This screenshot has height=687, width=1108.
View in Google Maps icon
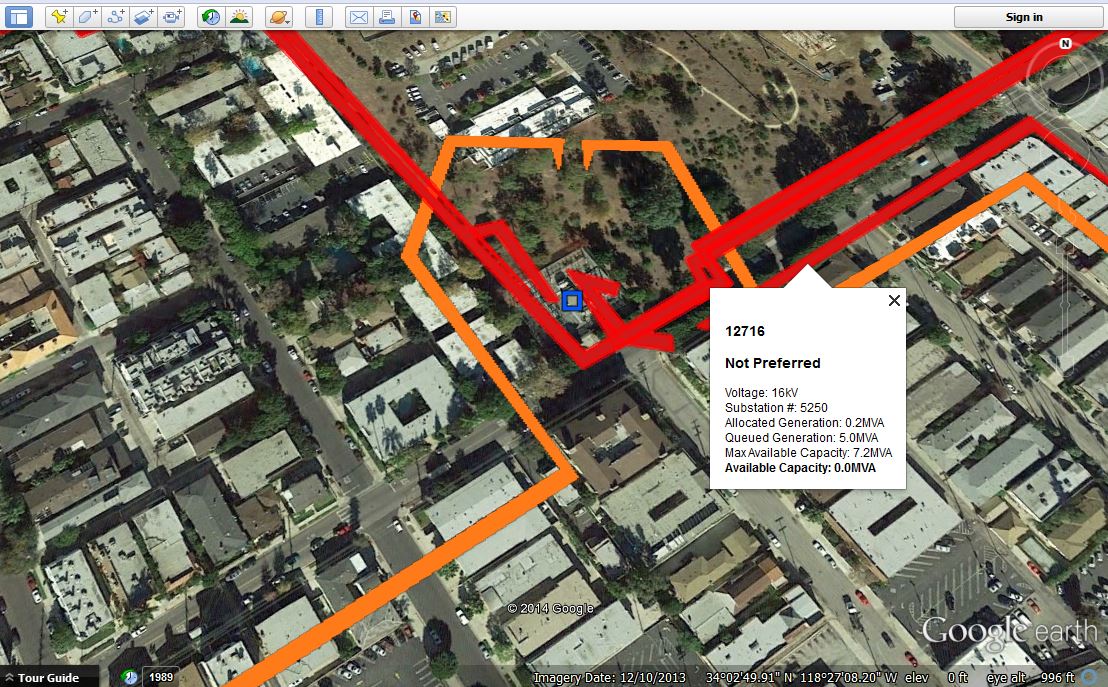(x=415, y=17)
